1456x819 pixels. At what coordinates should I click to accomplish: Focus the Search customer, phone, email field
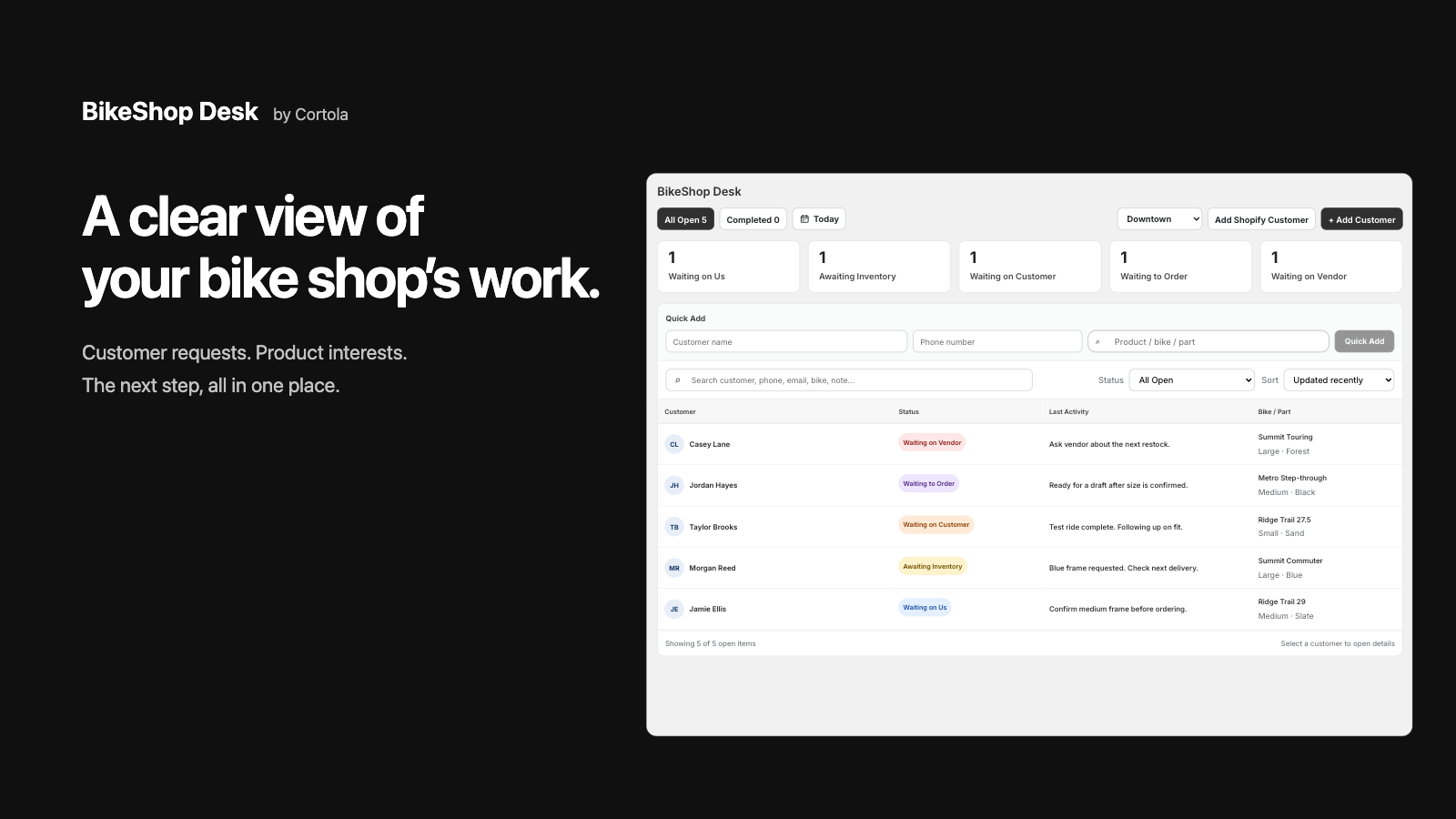click(x=849, y=380)
